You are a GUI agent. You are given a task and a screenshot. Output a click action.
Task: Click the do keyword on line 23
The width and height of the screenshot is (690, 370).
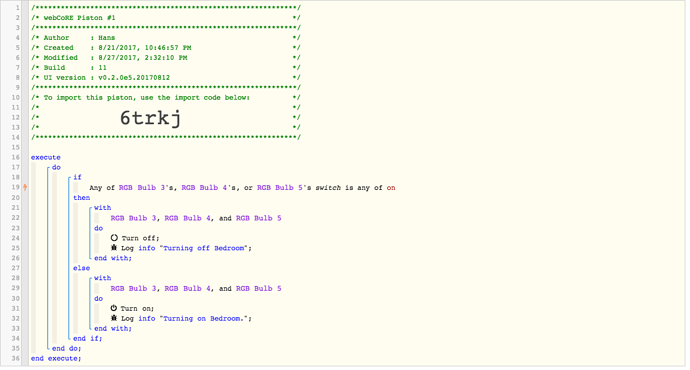click(x=98, y=228)
